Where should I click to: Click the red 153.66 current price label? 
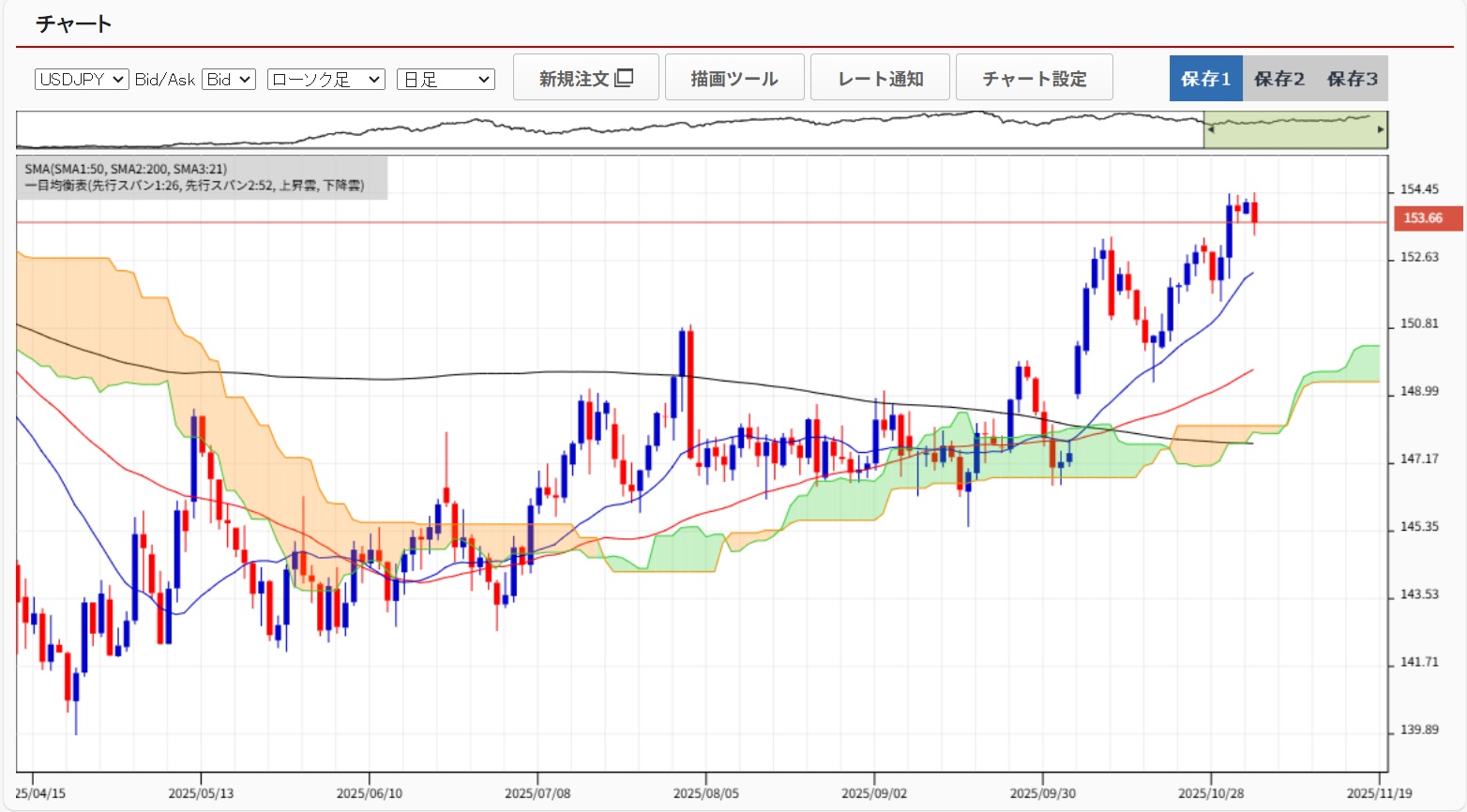coord(1422,218)
